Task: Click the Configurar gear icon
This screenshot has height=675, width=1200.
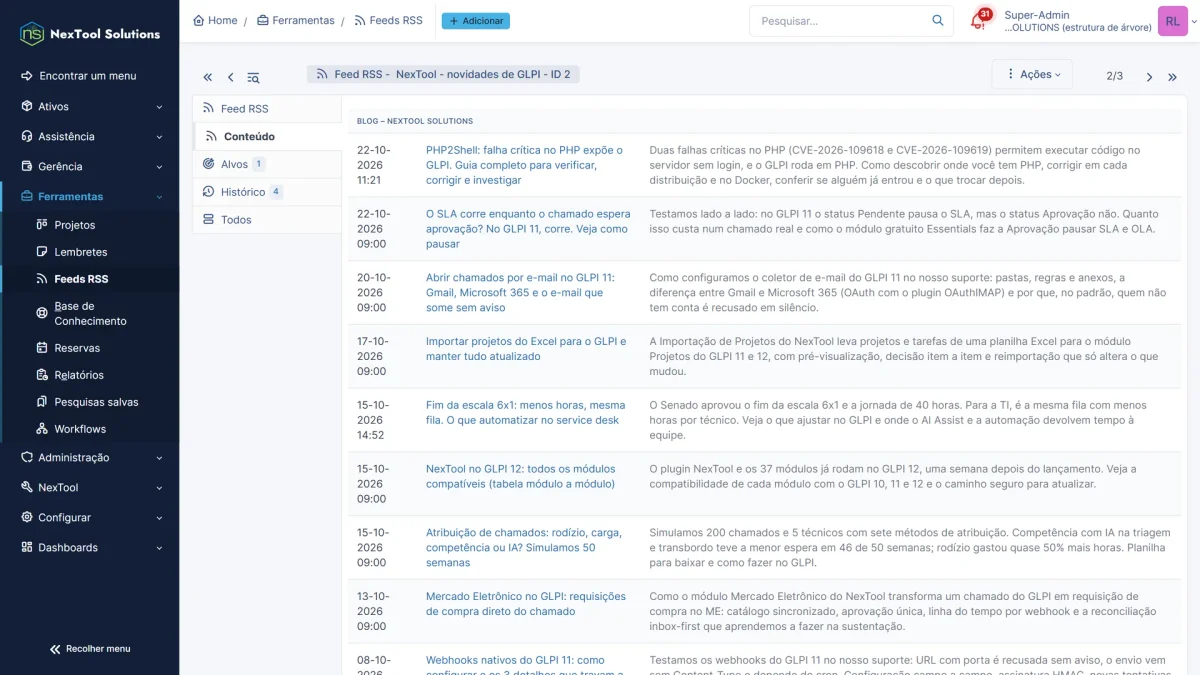Action: point(26,518)
